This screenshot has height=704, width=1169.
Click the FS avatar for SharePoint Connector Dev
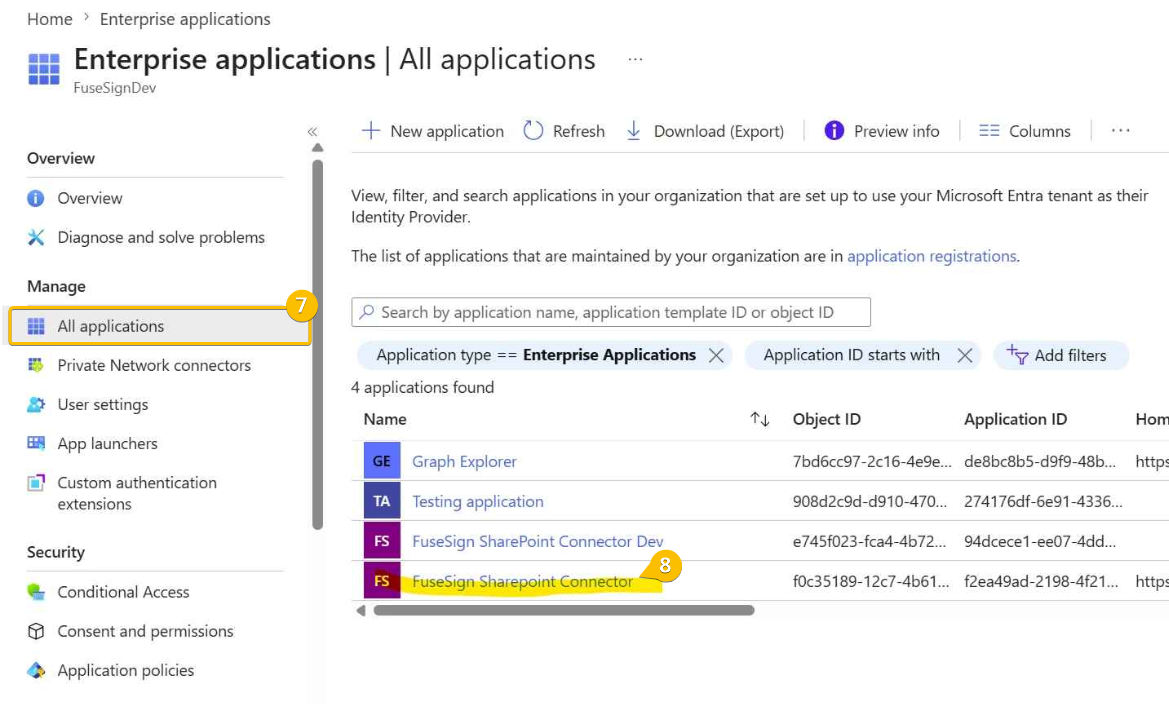(x=382, y=541)
